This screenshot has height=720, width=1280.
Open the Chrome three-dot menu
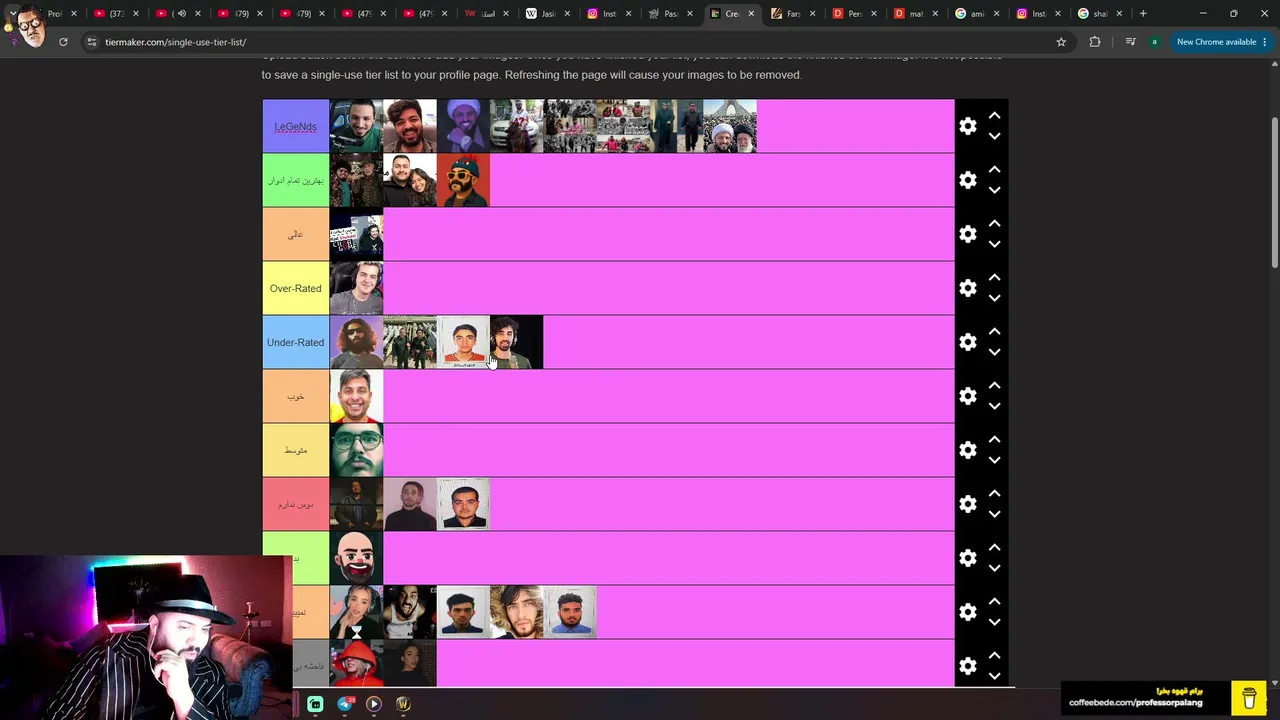(x=1265, y=42)
